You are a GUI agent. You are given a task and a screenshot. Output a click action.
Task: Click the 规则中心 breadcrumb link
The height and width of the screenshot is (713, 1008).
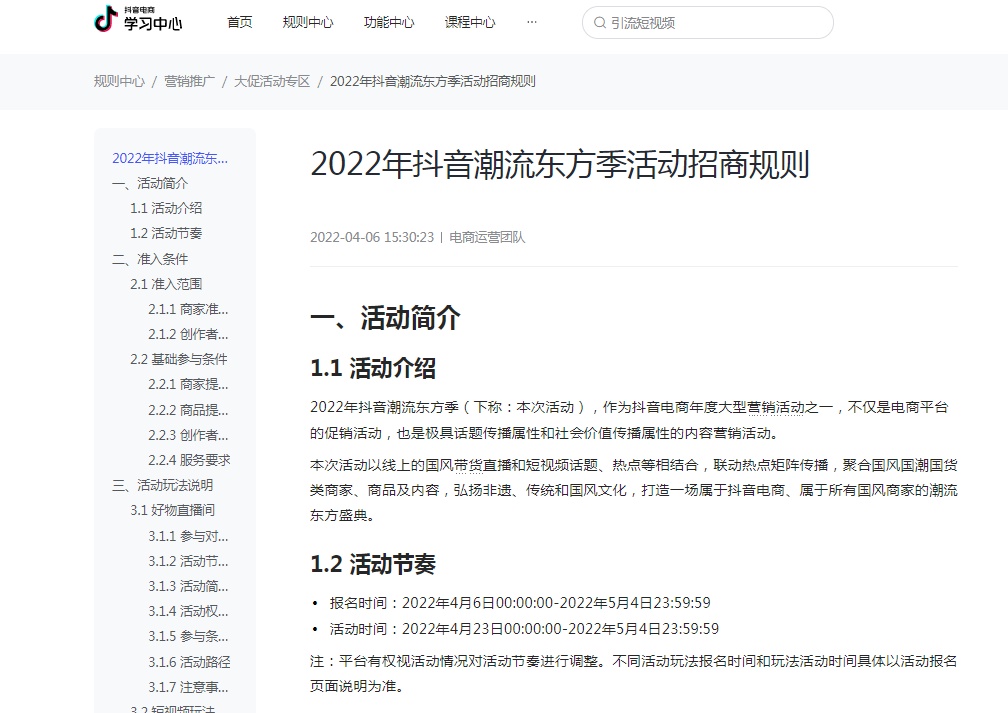(x=120, y=82)
